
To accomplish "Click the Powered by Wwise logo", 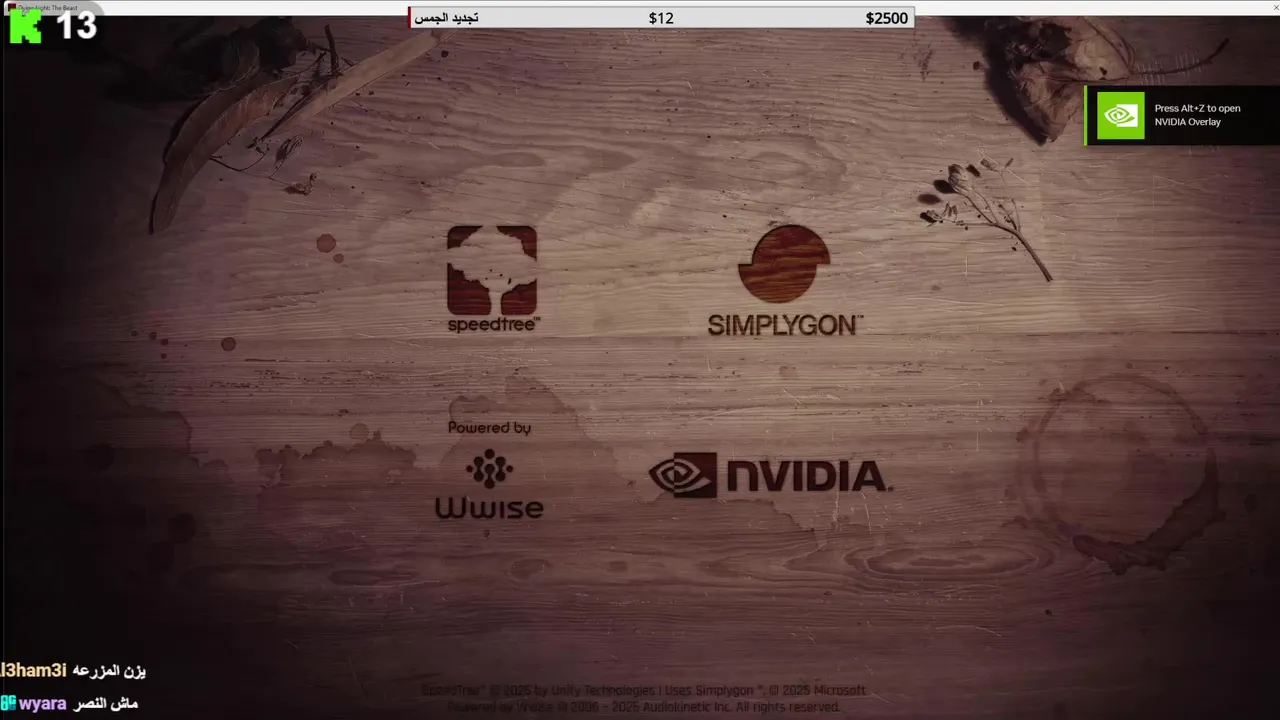I will [489, 469].
